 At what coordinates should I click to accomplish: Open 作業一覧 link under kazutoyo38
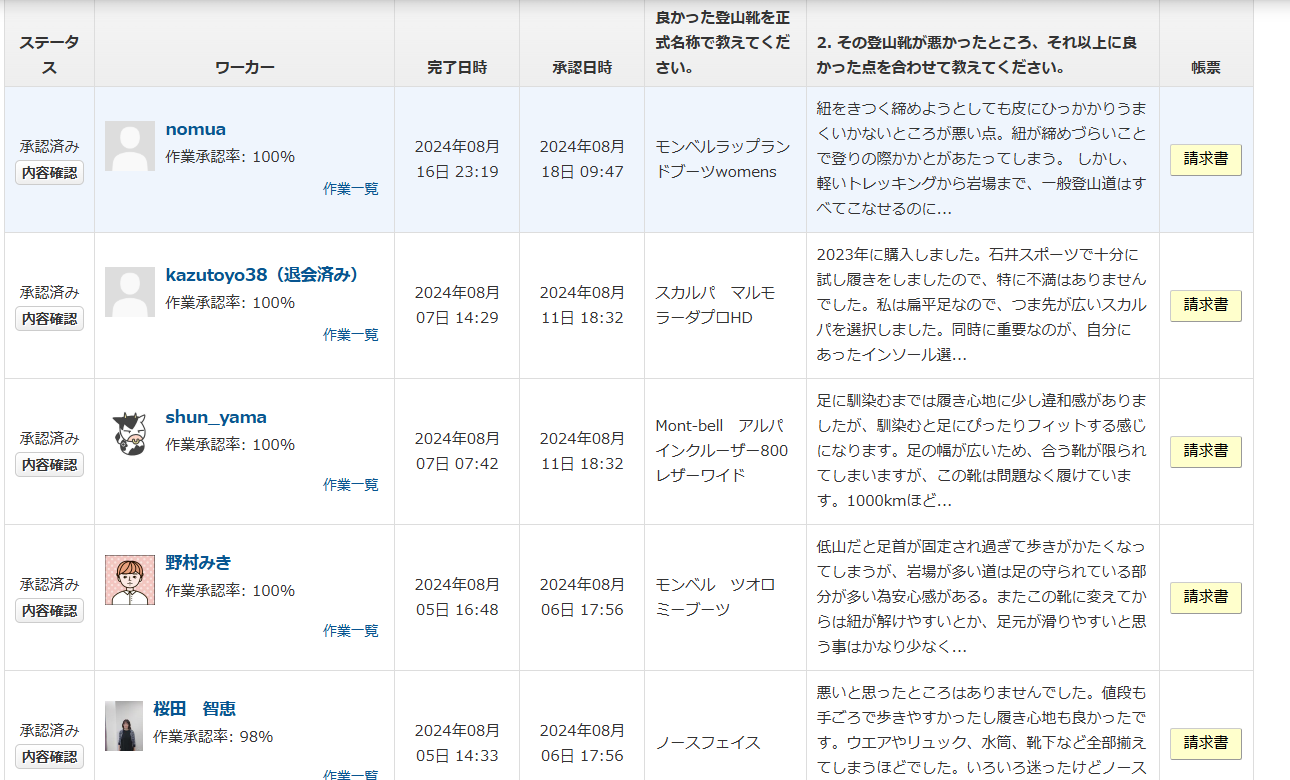(351, 335)
